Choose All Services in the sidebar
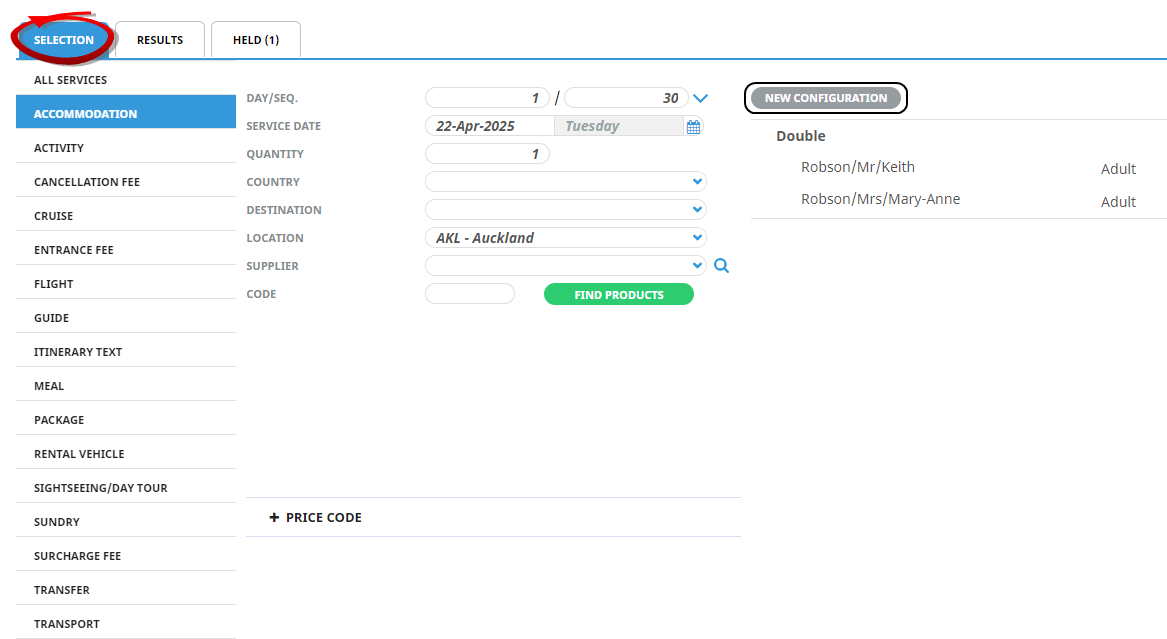This screenshot has height=639, width=1167. tap(70, 80)
